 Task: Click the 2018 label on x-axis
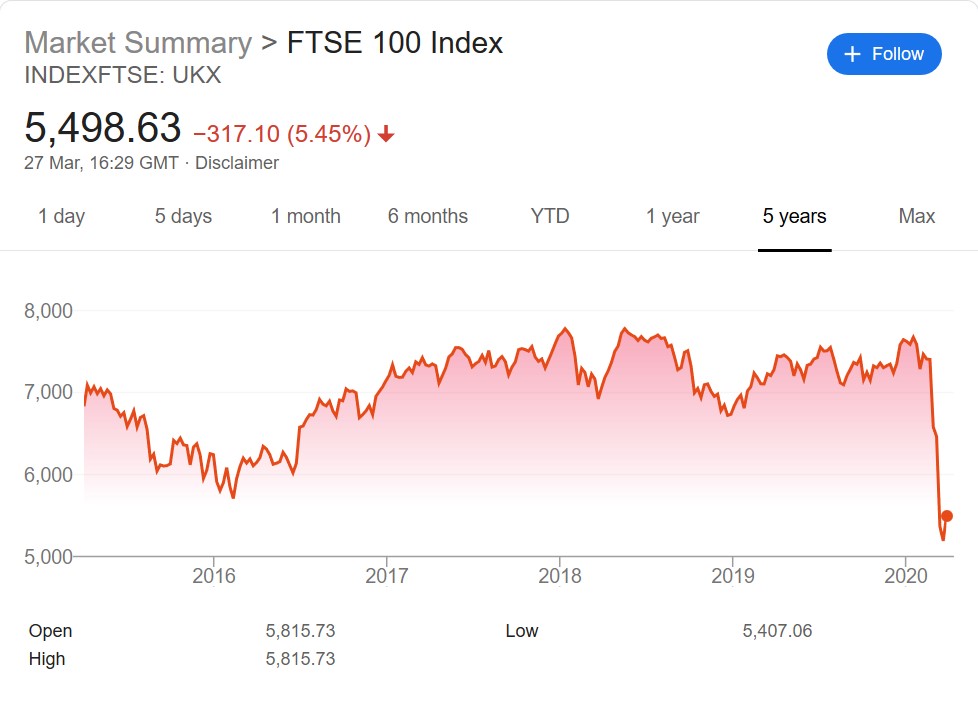(559, 576)
